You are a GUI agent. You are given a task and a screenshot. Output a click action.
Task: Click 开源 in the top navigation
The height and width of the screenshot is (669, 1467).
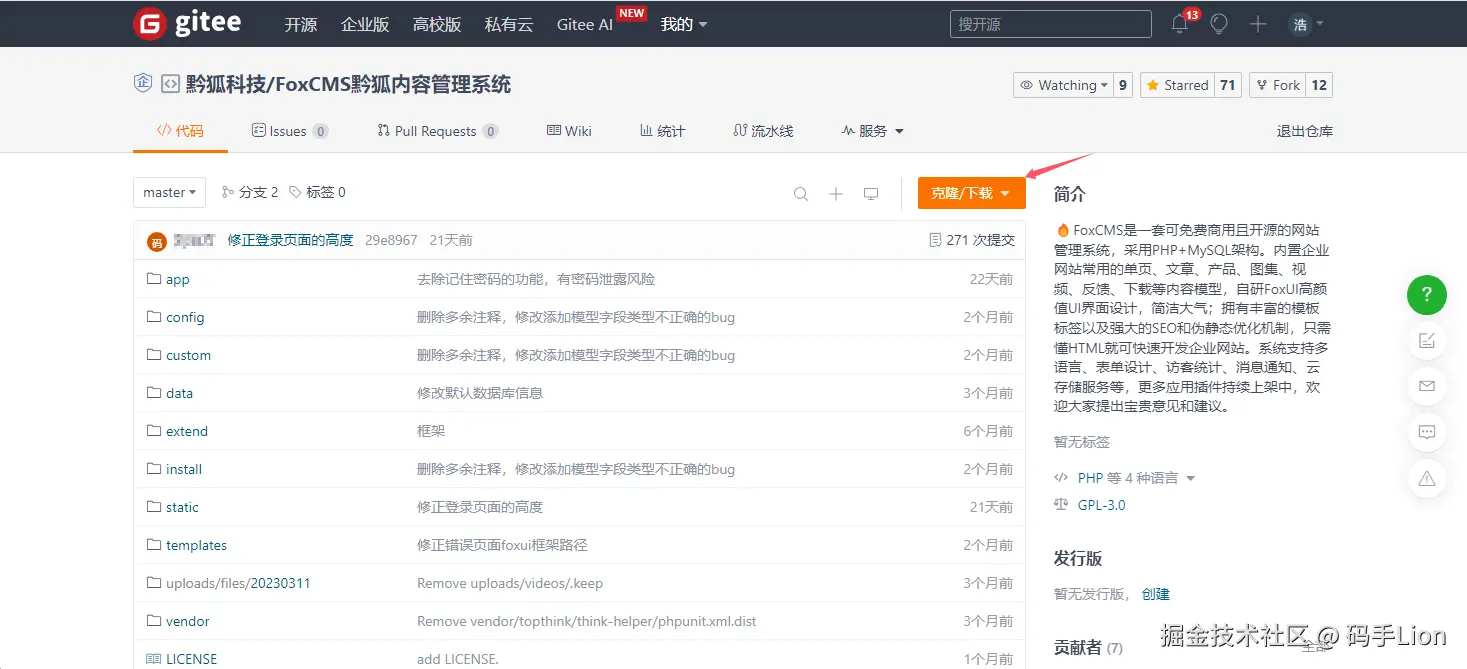click(300, 24)
